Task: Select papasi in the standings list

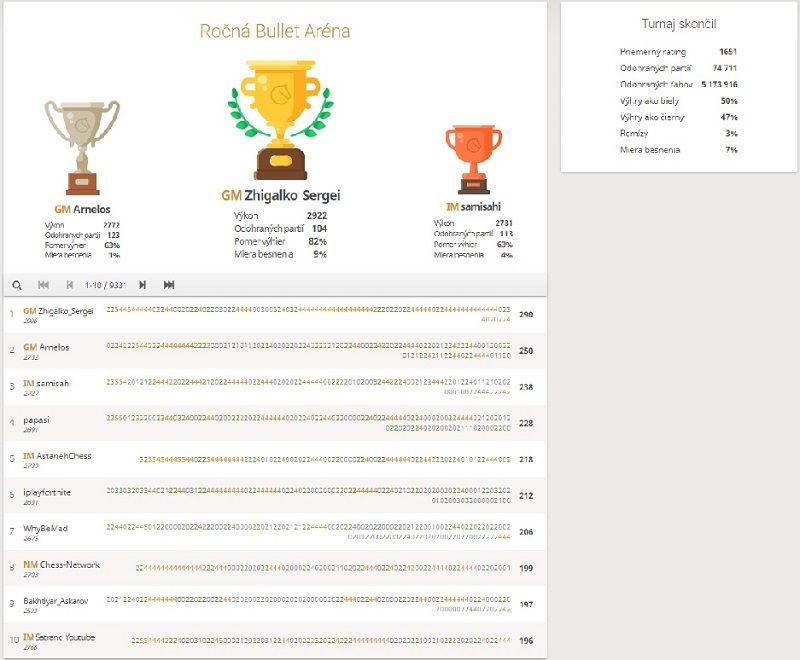Action: pyautogui.click(x=38, y=420)
